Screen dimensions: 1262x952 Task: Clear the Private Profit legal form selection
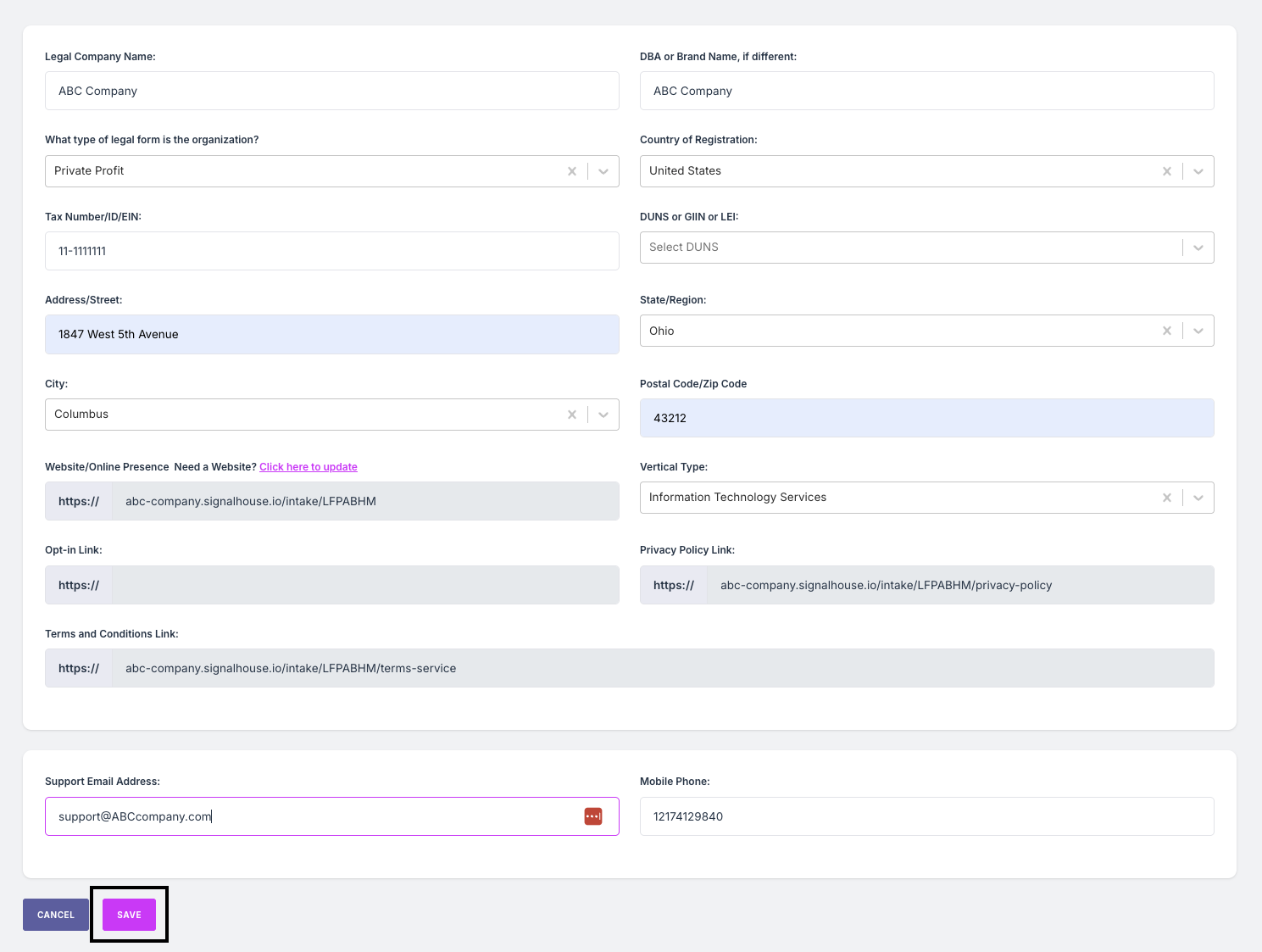coord(572,171)
